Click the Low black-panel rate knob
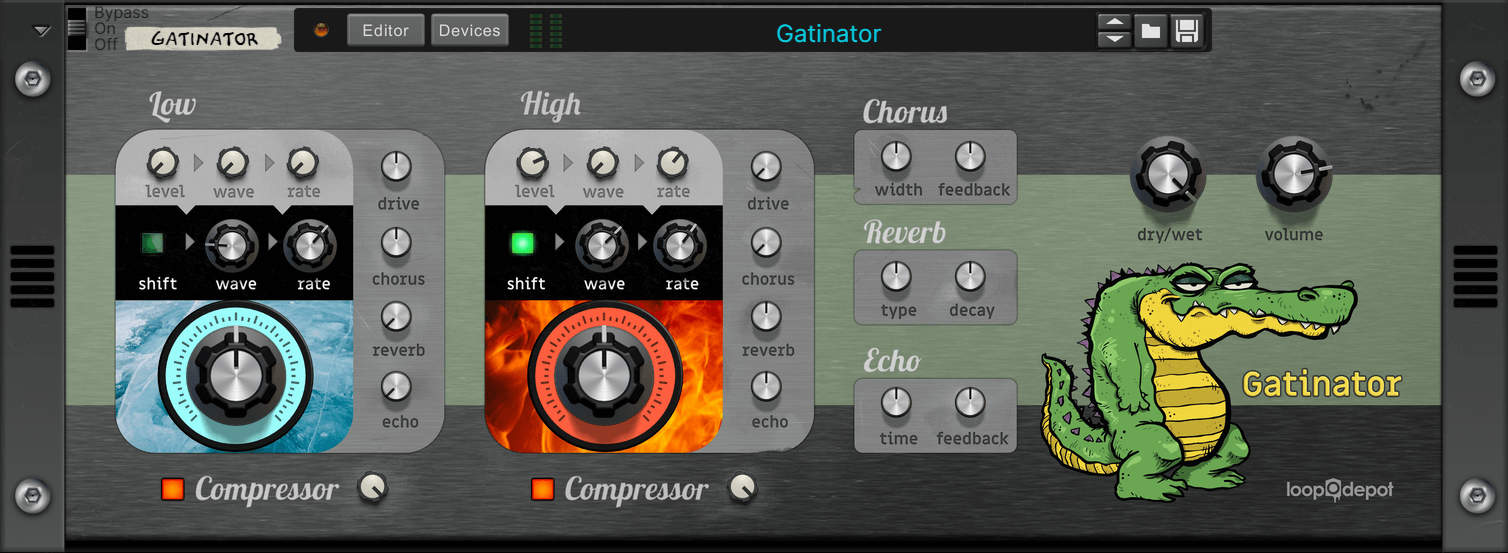 [310, 246]
